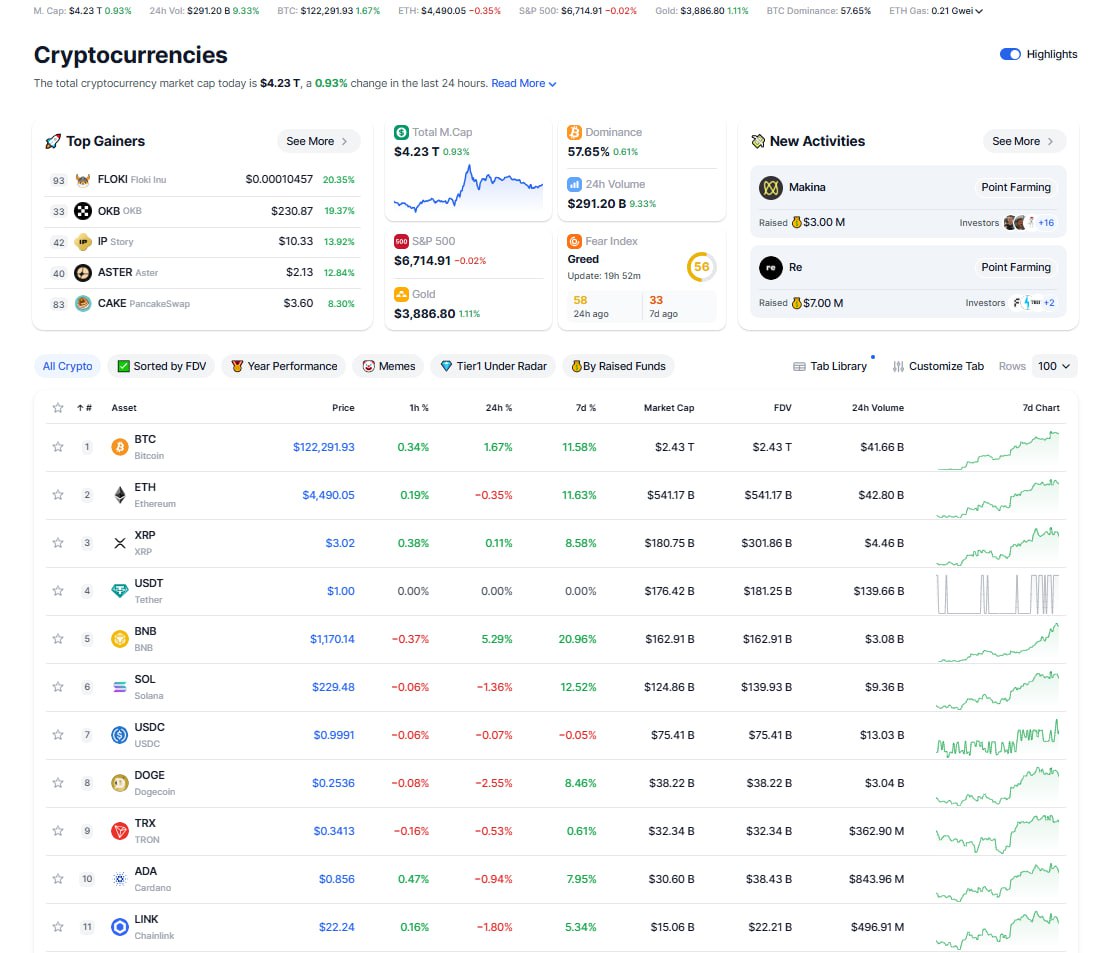Click Point Farming tag for Re

1015,267
